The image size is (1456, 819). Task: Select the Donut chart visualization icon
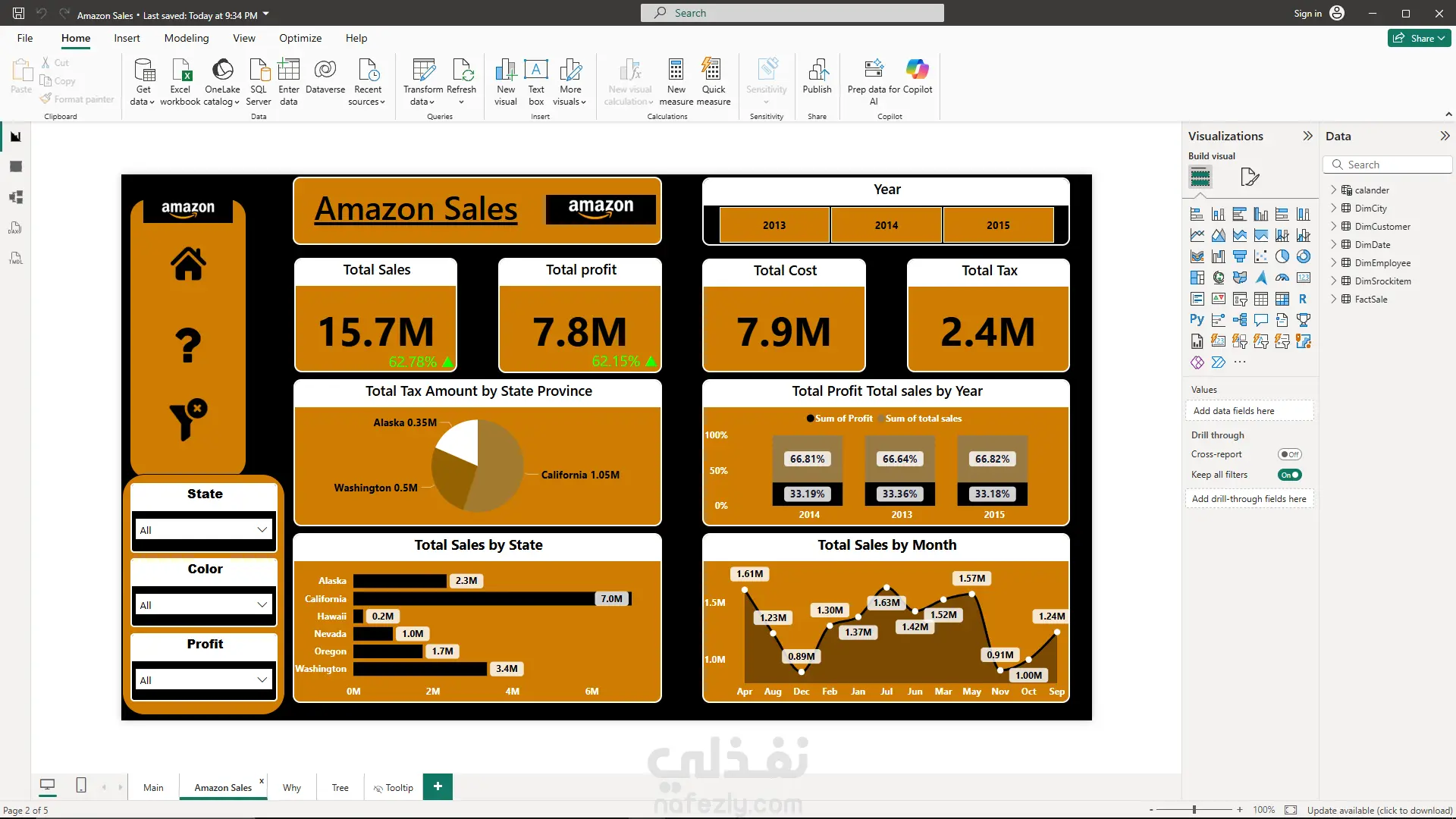coord(1304,256)
